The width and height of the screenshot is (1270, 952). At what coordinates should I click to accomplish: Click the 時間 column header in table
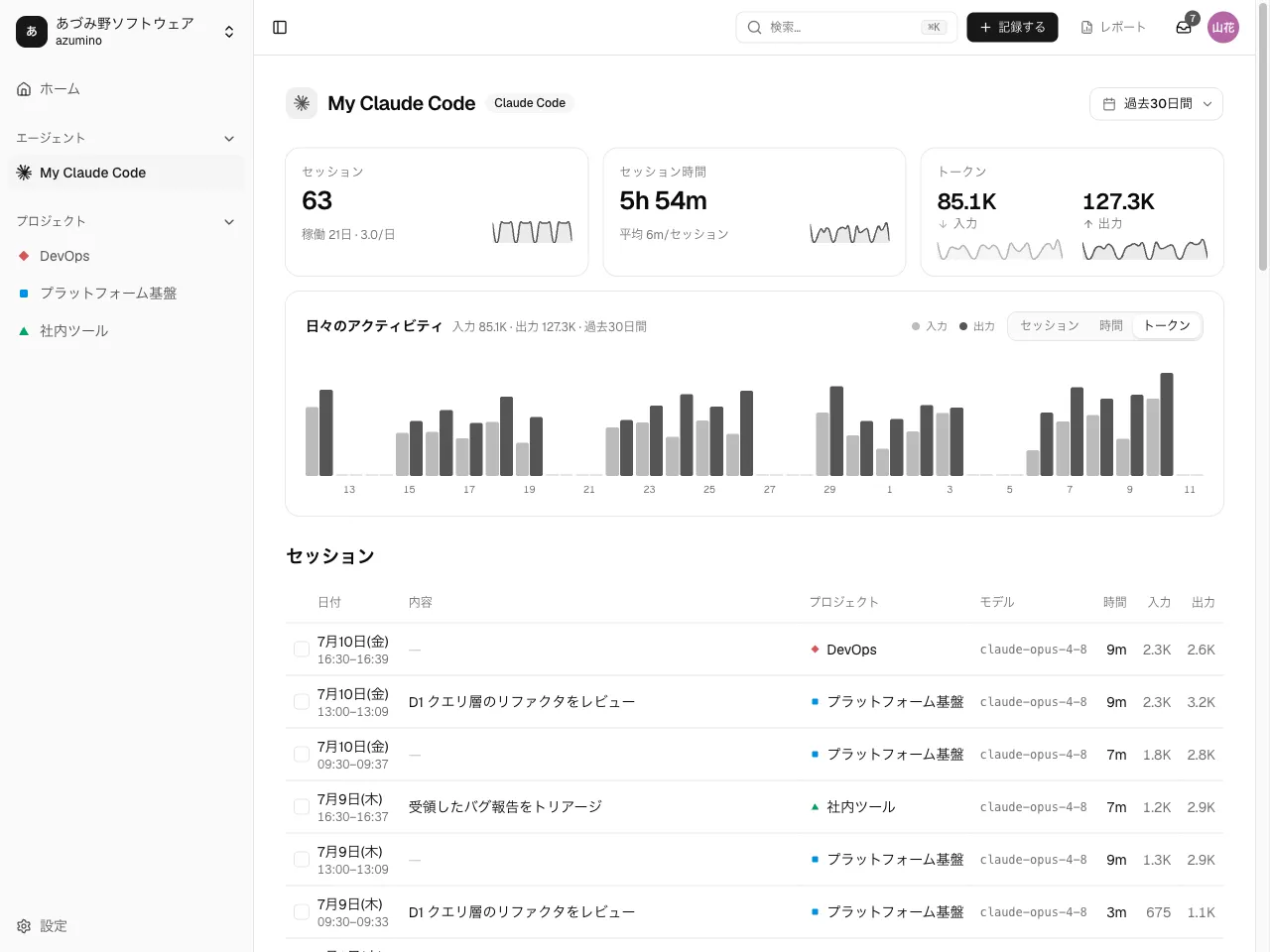(1115, 602)
